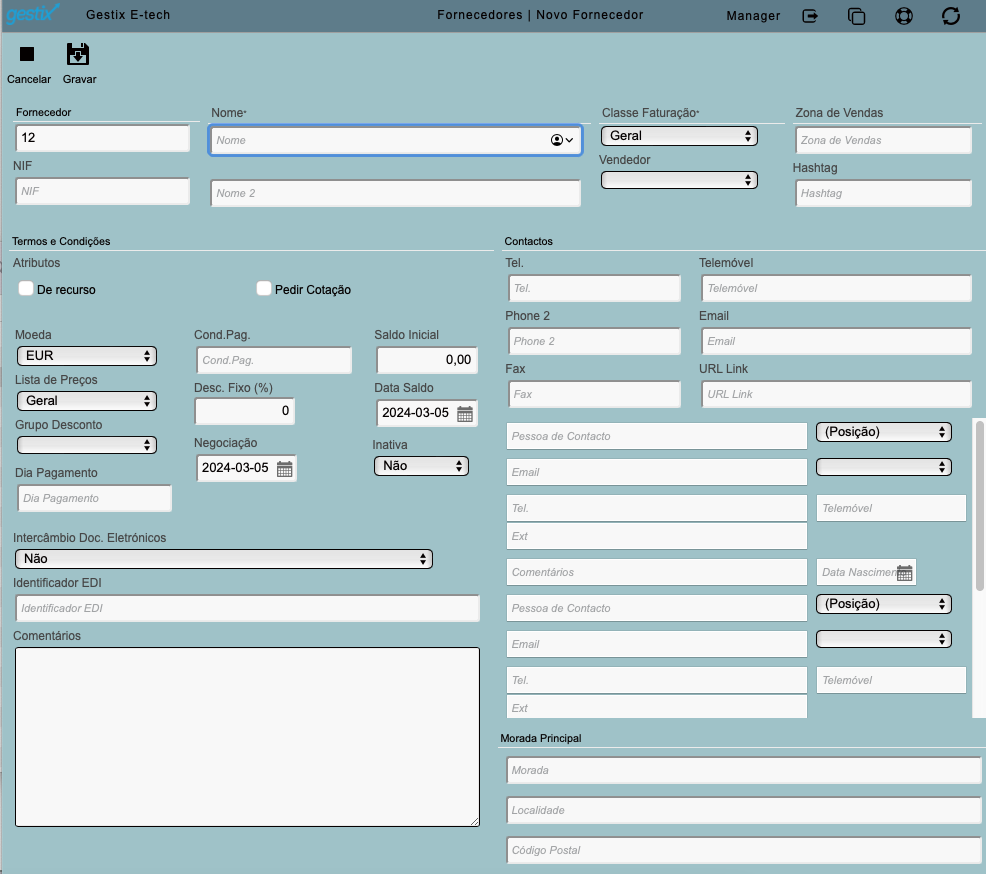
Task: Click the second Pessoa de Contacto field
Action: point(656,609)
